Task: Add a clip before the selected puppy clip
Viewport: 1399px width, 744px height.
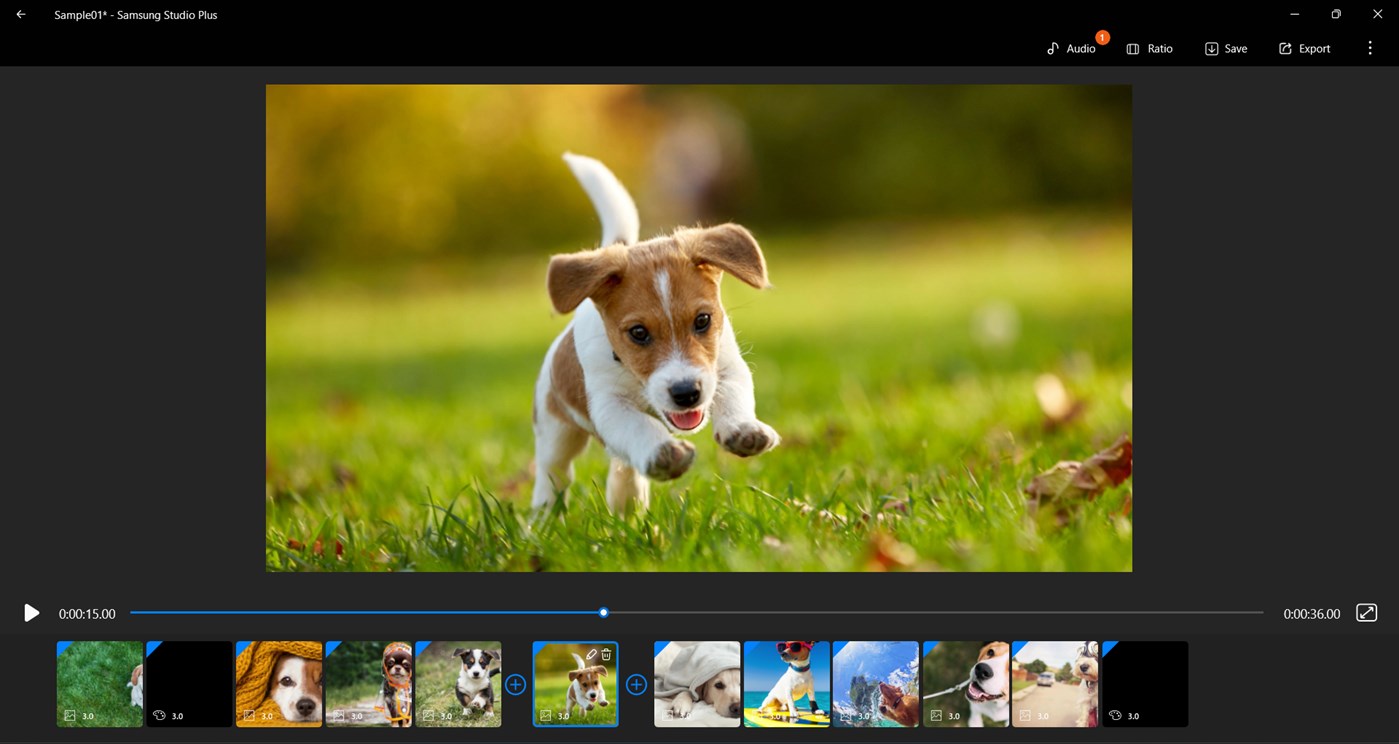Action: point(516,684)
